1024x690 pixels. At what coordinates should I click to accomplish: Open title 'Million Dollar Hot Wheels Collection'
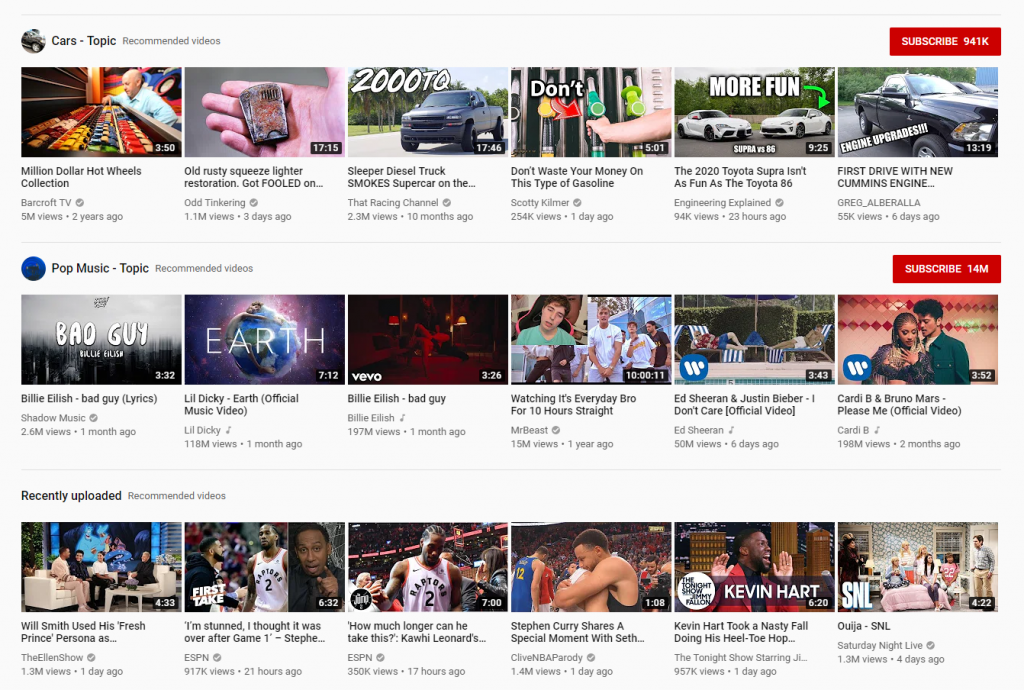tap(81, 177)
